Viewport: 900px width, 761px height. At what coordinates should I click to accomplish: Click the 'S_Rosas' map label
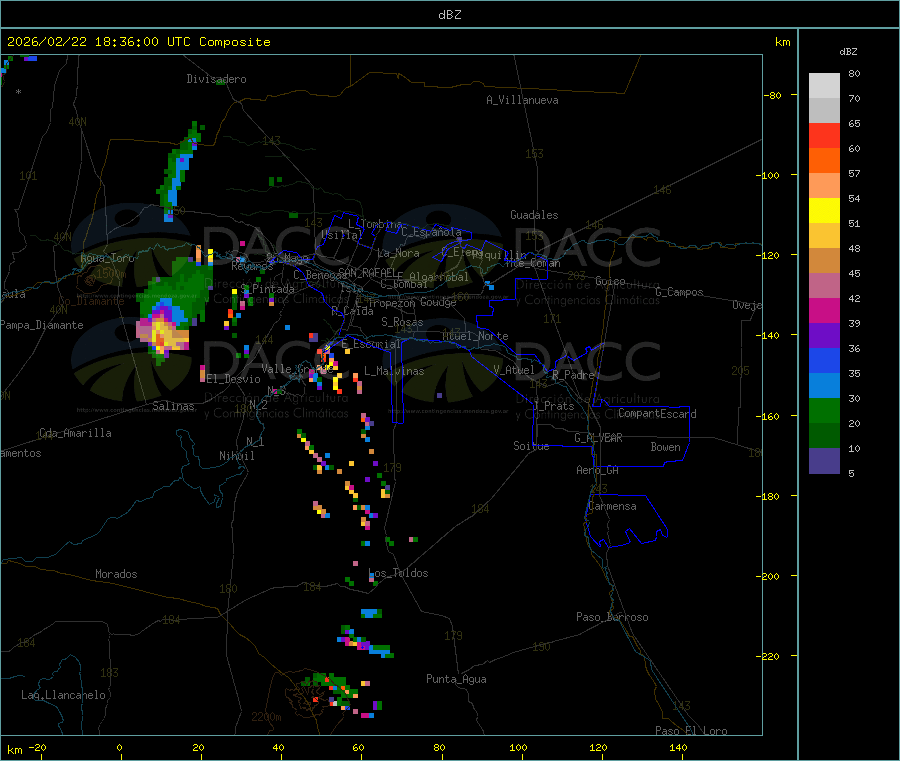pos(402,322)
